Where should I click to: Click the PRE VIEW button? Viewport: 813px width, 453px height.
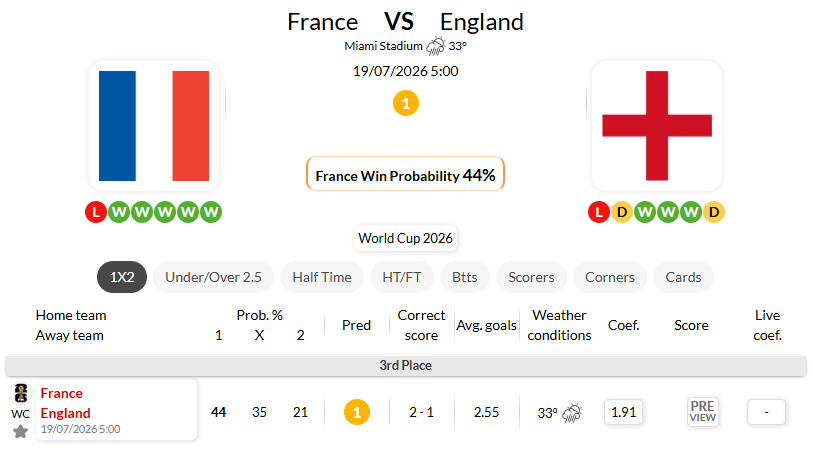[x=703, y=412]
